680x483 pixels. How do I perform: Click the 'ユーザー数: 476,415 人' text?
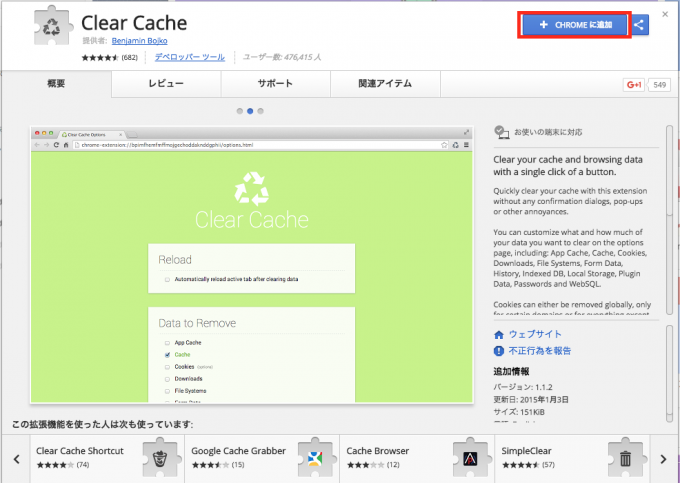point(282,57)
